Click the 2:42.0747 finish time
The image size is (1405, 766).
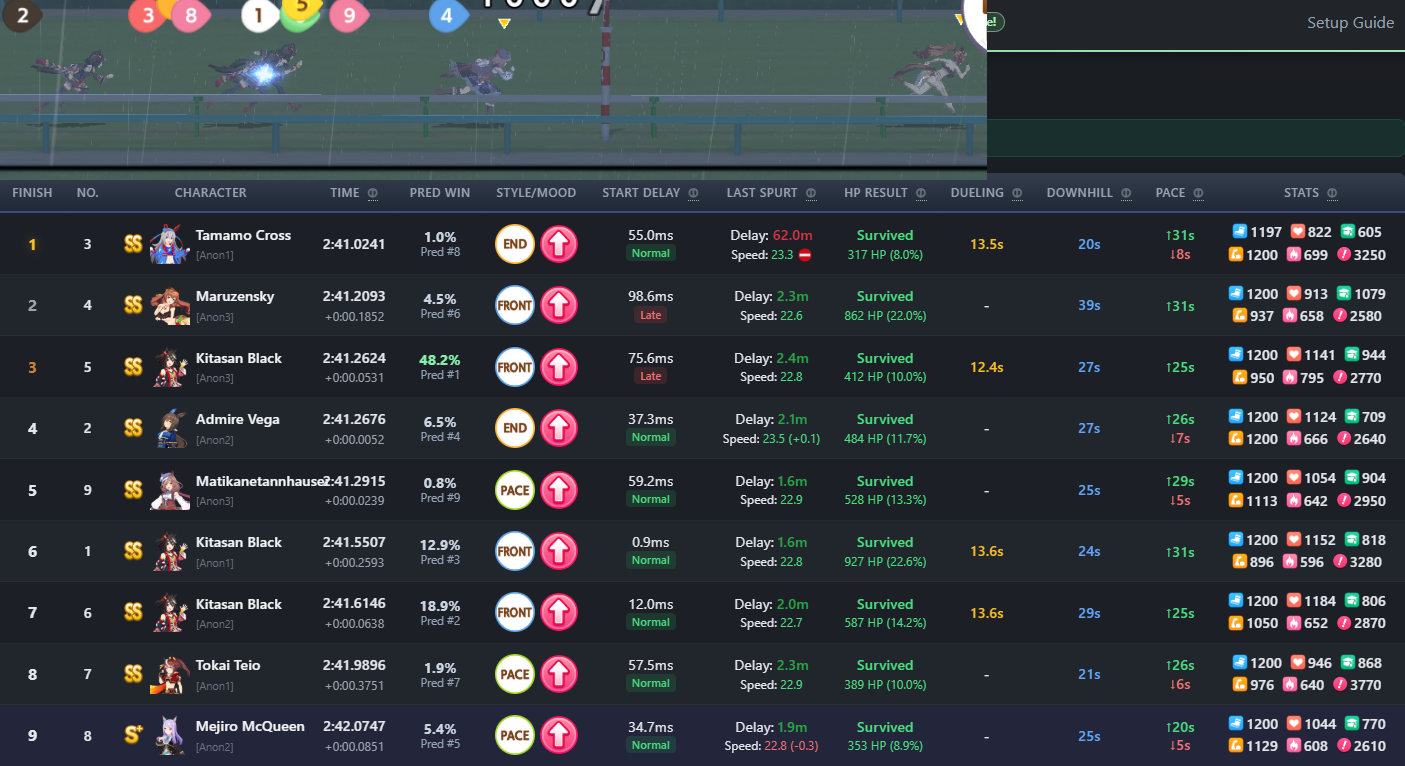tap(354, 727)
